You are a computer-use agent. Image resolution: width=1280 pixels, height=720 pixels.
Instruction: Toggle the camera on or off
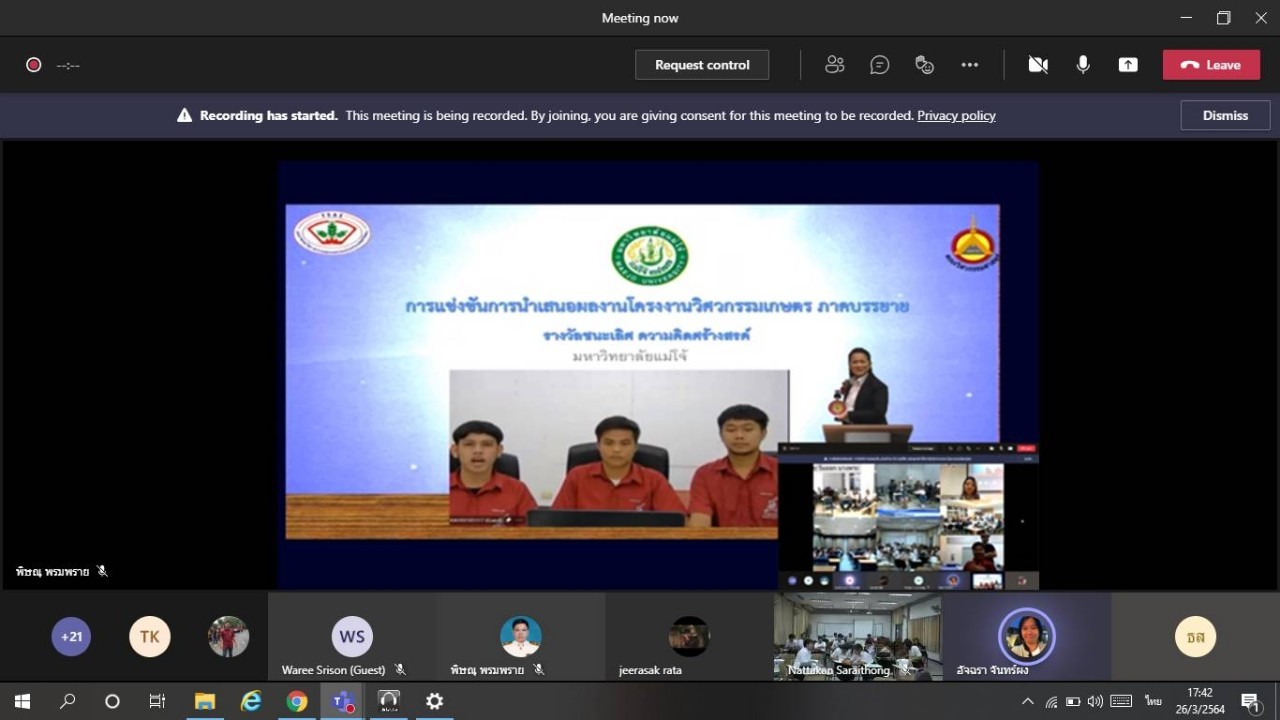(x=1038, y=65)
